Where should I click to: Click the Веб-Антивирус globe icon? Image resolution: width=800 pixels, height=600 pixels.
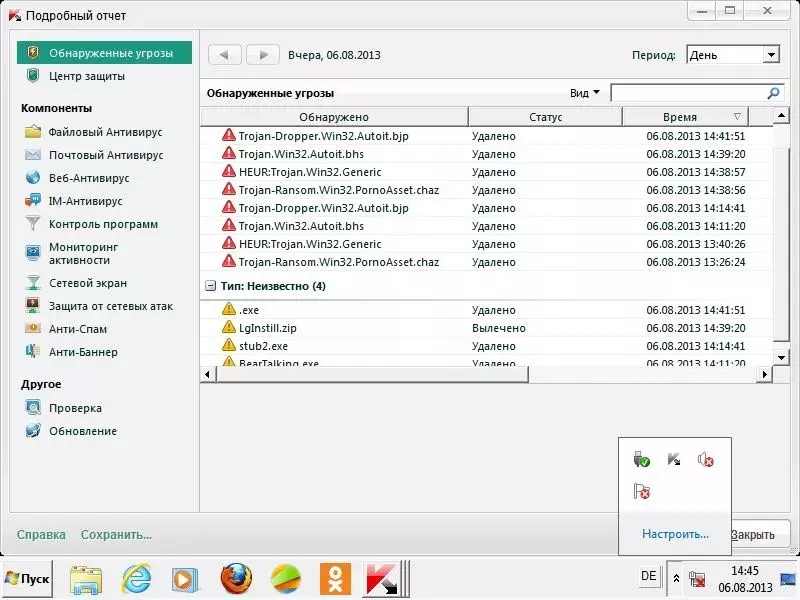pyautogui.click(x=33, y=178)
